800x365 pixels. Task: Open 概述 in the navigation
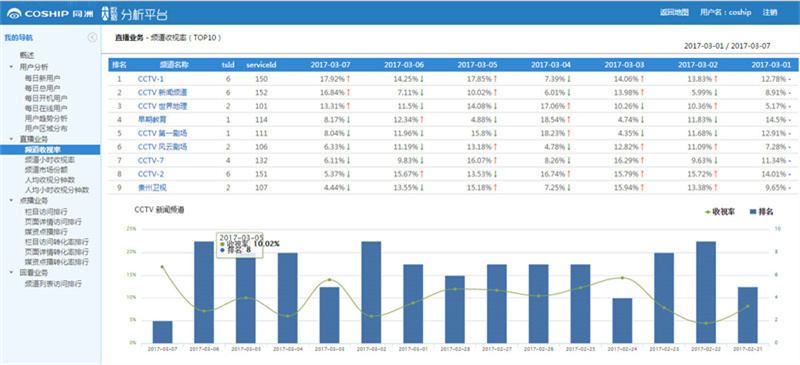point(27,55)
